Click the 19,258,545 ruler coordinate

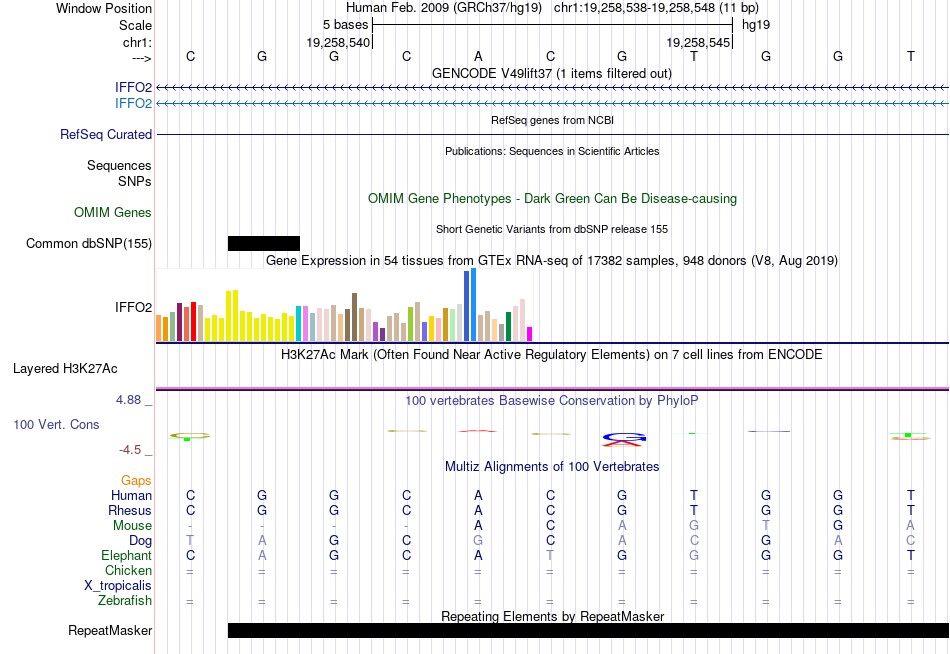coord(698,42)
